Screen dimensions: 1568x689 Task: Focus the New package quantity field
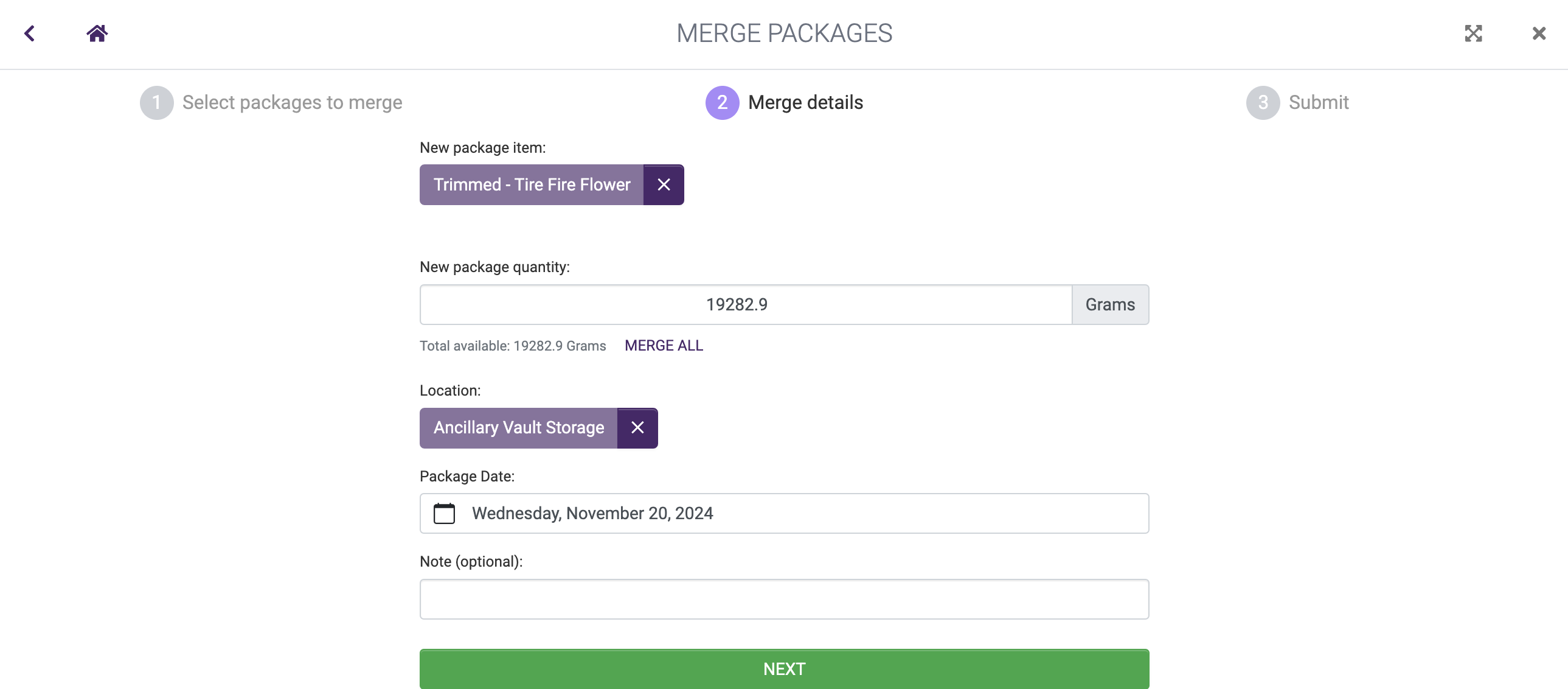pos(745,304)
